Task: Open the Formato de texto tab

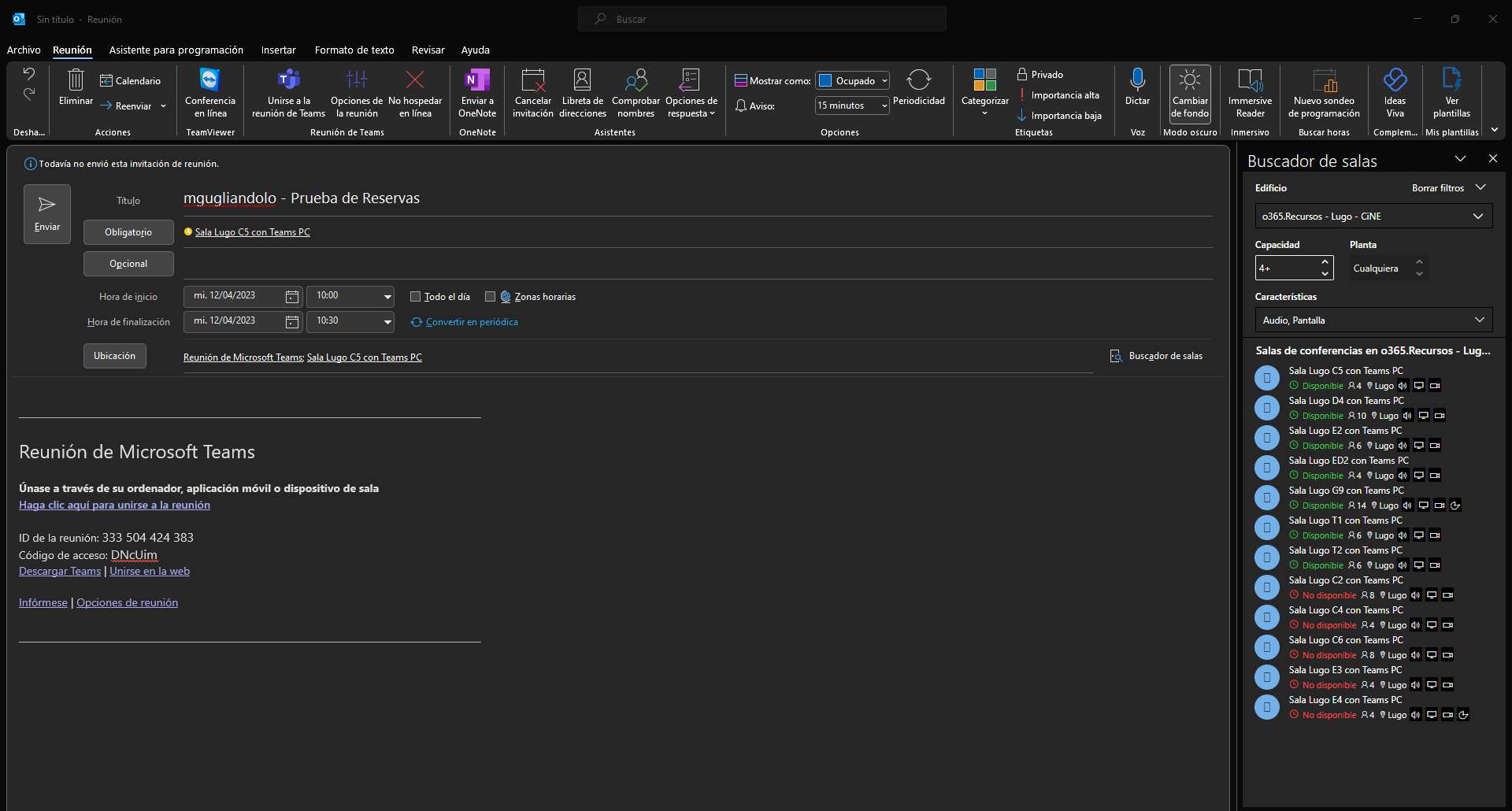Action: click(x=354, y=50)
